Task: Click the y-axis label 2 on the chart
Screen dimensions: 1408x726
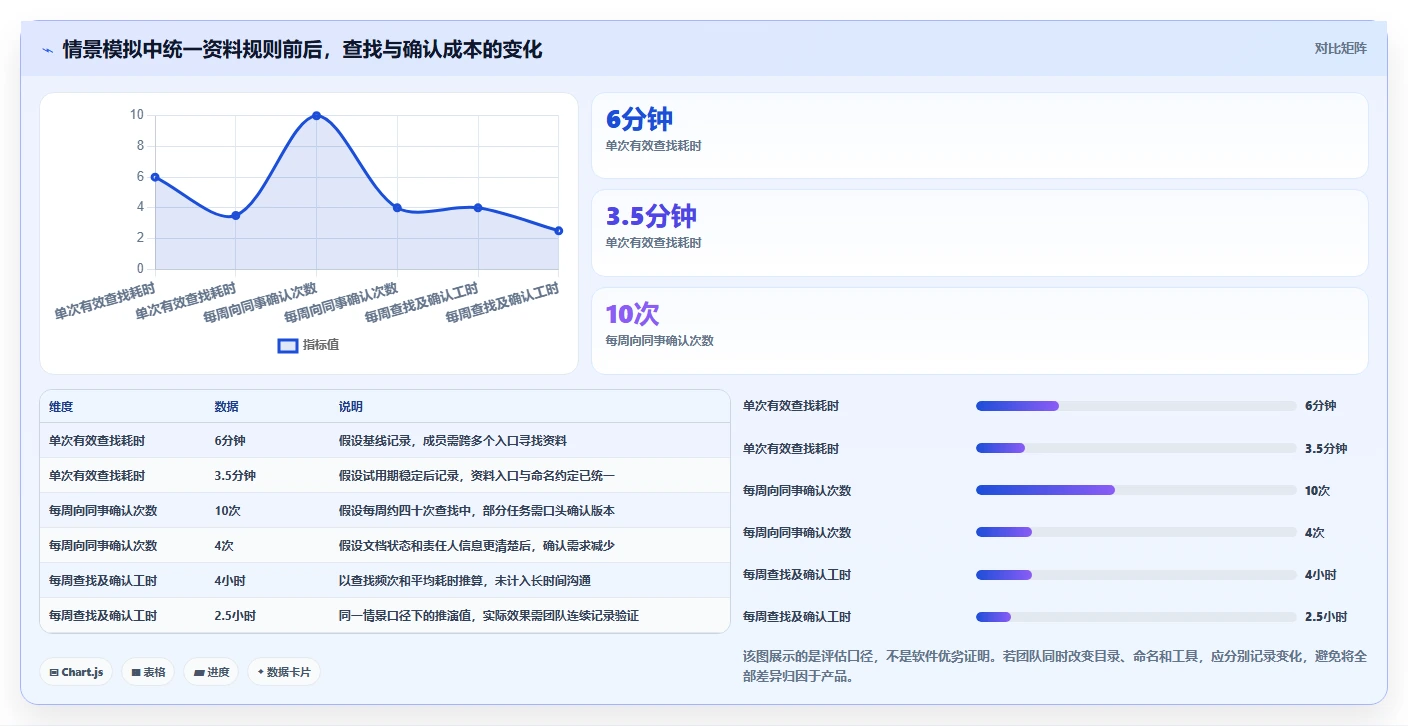Action: click(140, 238)
